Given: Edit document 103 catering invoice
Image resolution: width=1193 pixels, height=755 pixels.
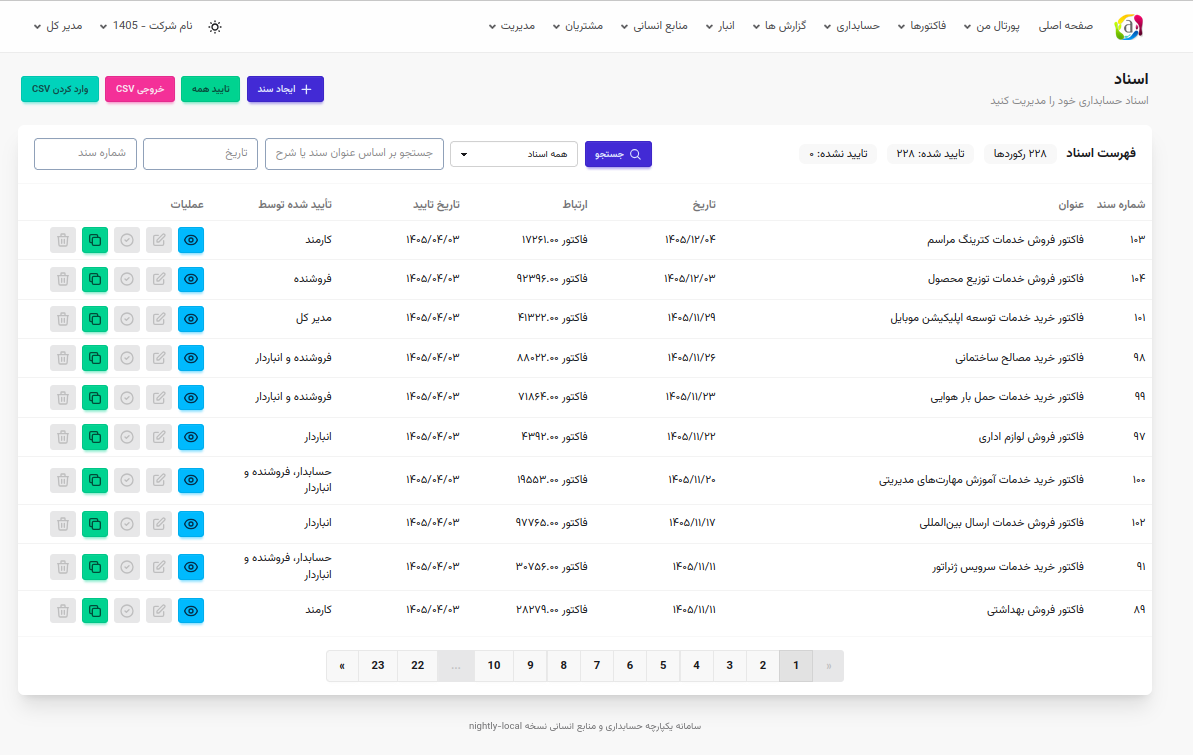Looking at the screenshot, I should coord(159,240).
